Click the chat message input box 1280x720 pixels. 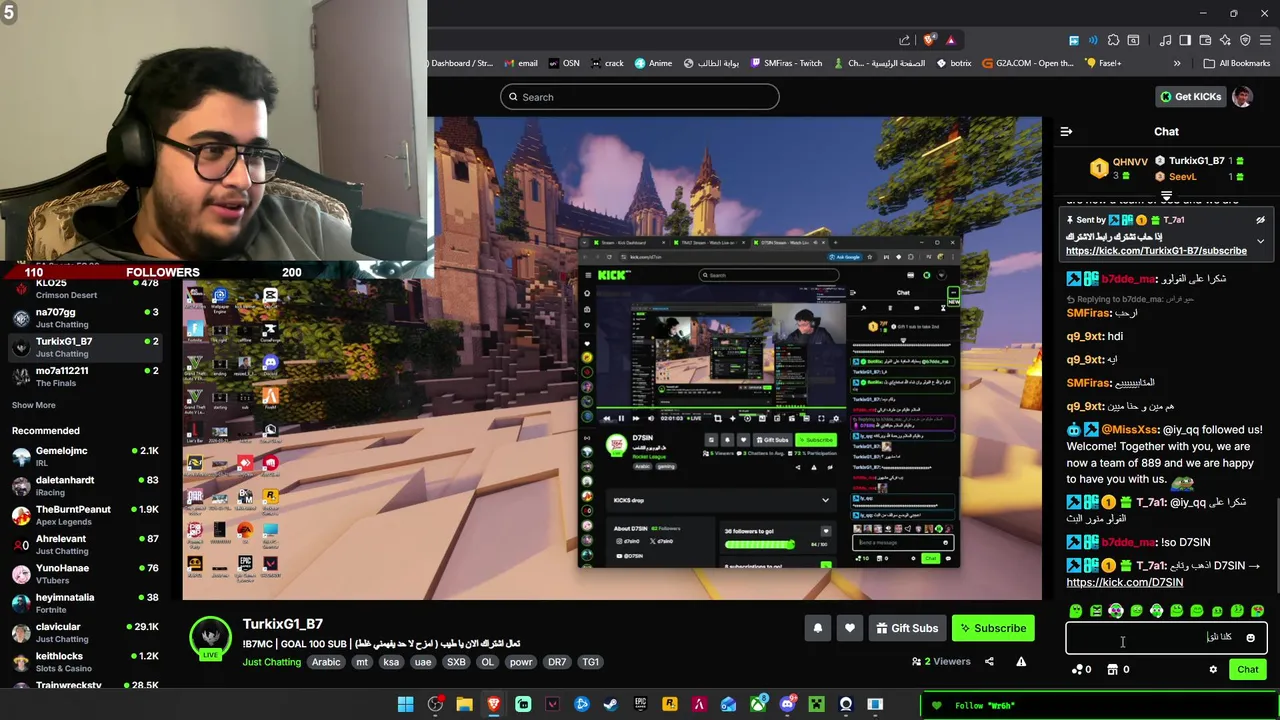tap(1166, 637)
